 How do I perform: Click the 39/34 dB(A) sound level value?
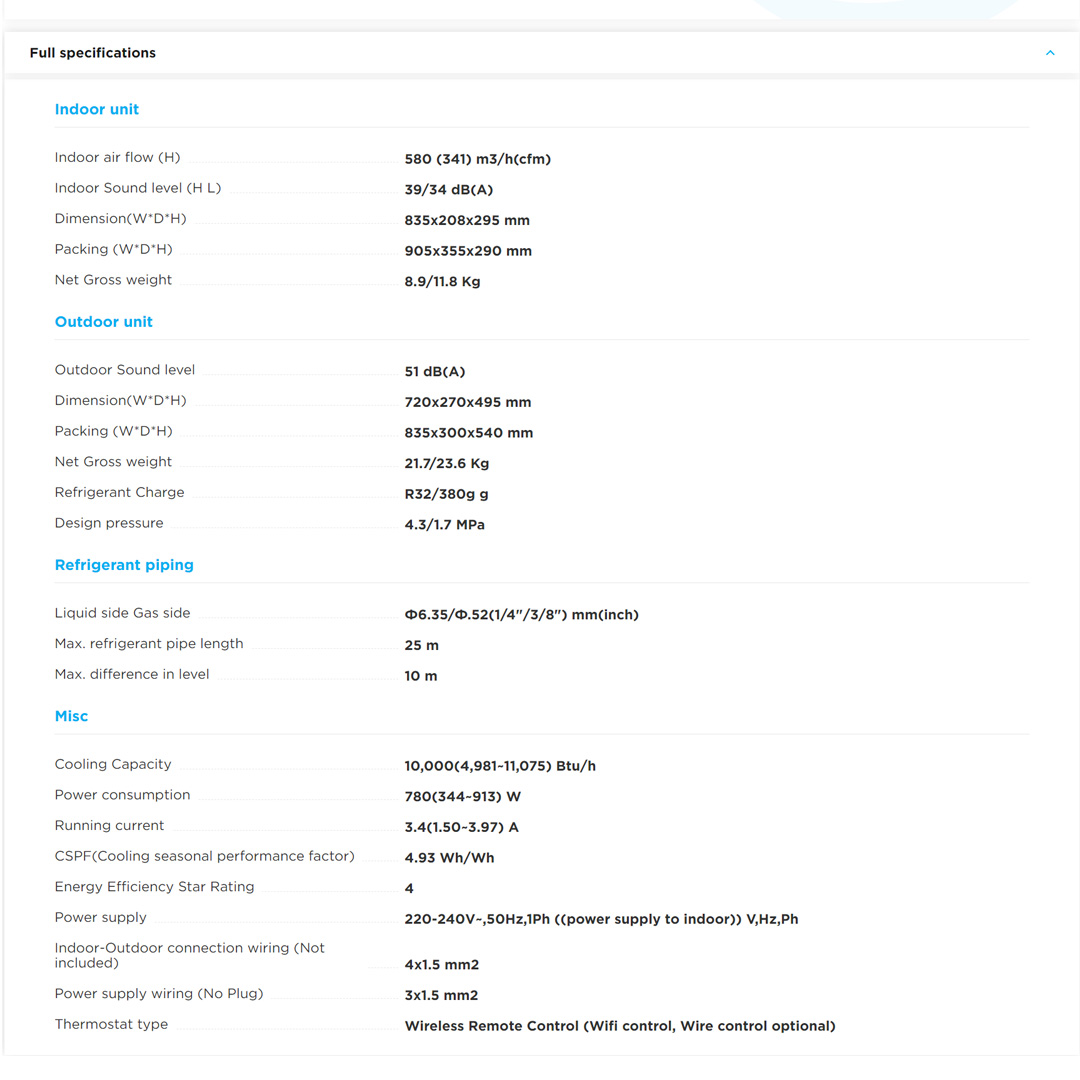click(x=448, y=190)
